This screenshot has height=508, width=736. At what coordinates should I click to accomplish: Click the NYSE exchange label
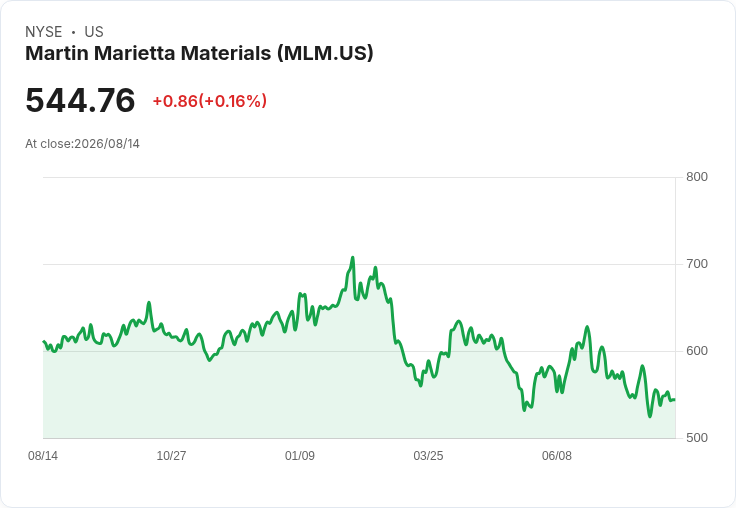[x=44, y=32]
